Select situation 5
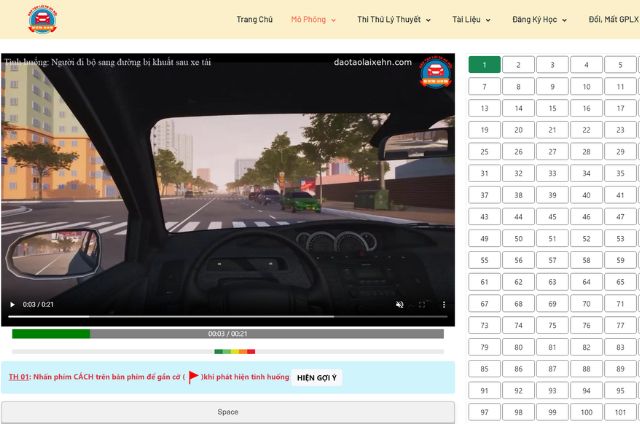 click(620, 64)
